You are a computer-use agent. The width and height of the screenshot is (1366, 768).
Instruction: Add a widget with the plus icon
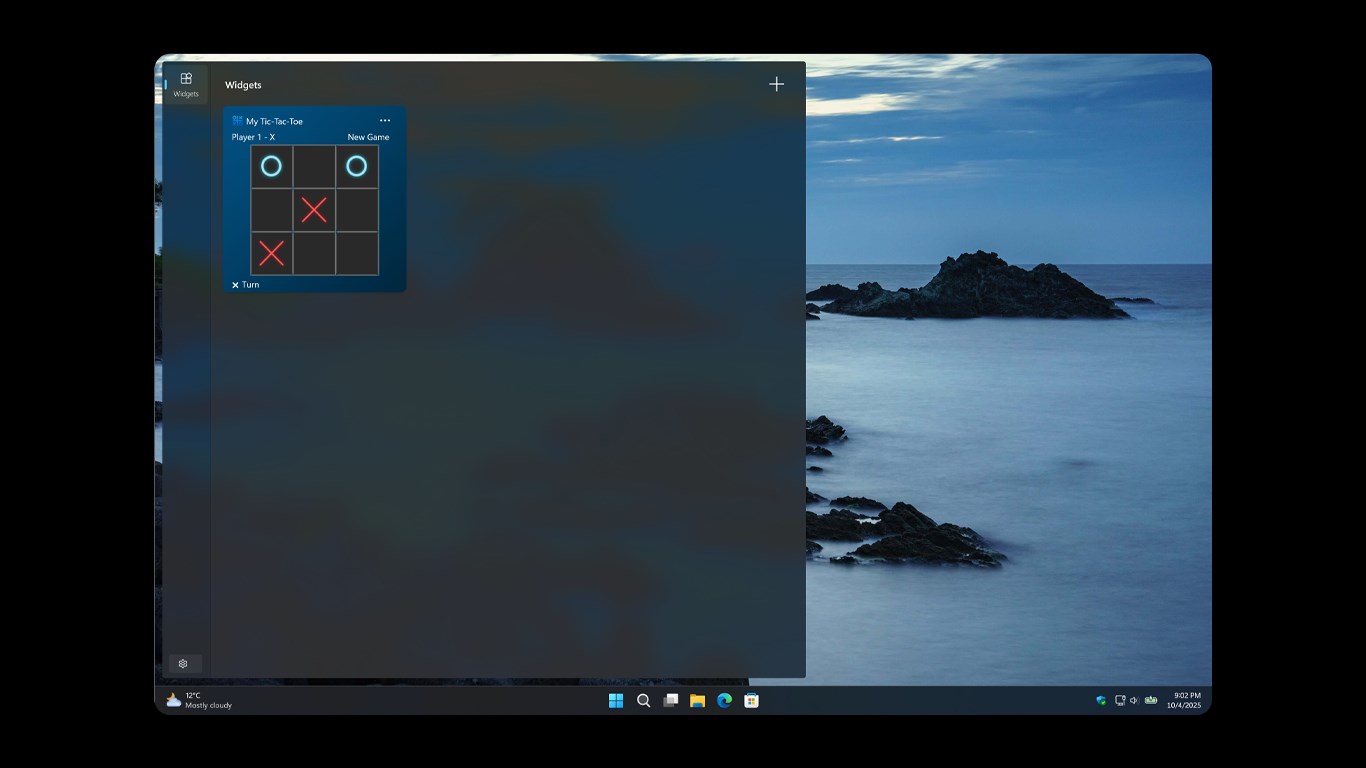pyautogui.click(x=776, y=84)
